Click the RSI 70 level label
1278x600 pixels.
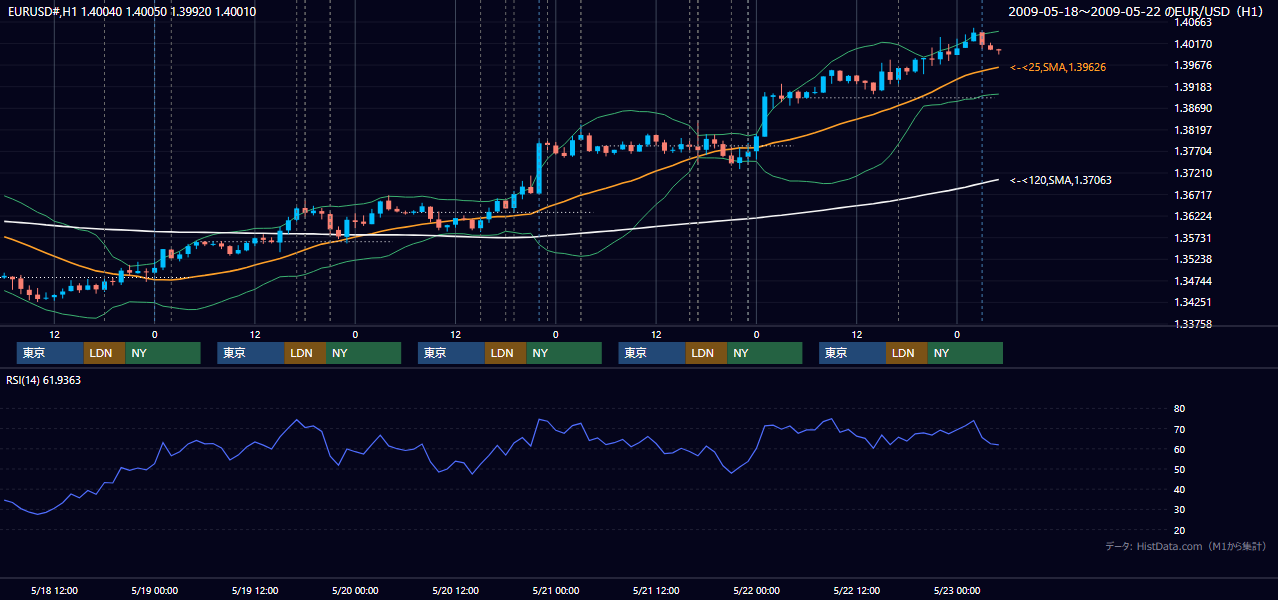coord(1179,429)
